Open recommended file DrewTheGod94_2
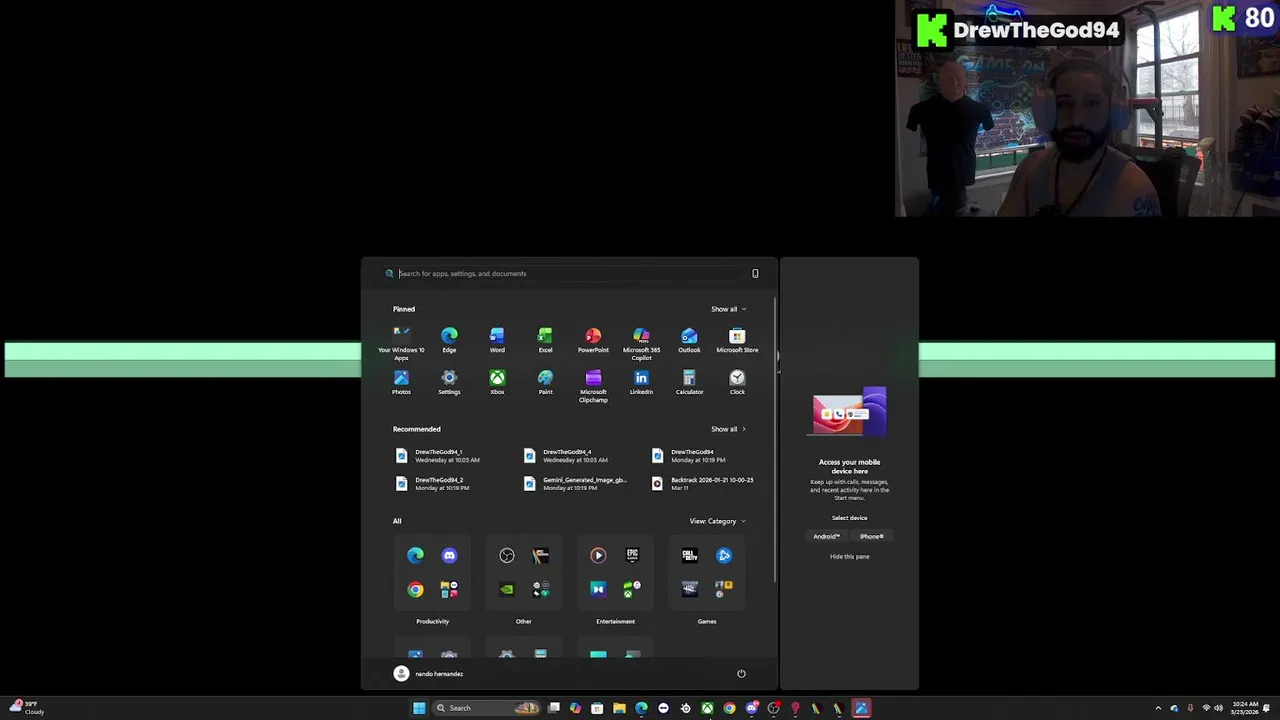 tap(434, 483)
